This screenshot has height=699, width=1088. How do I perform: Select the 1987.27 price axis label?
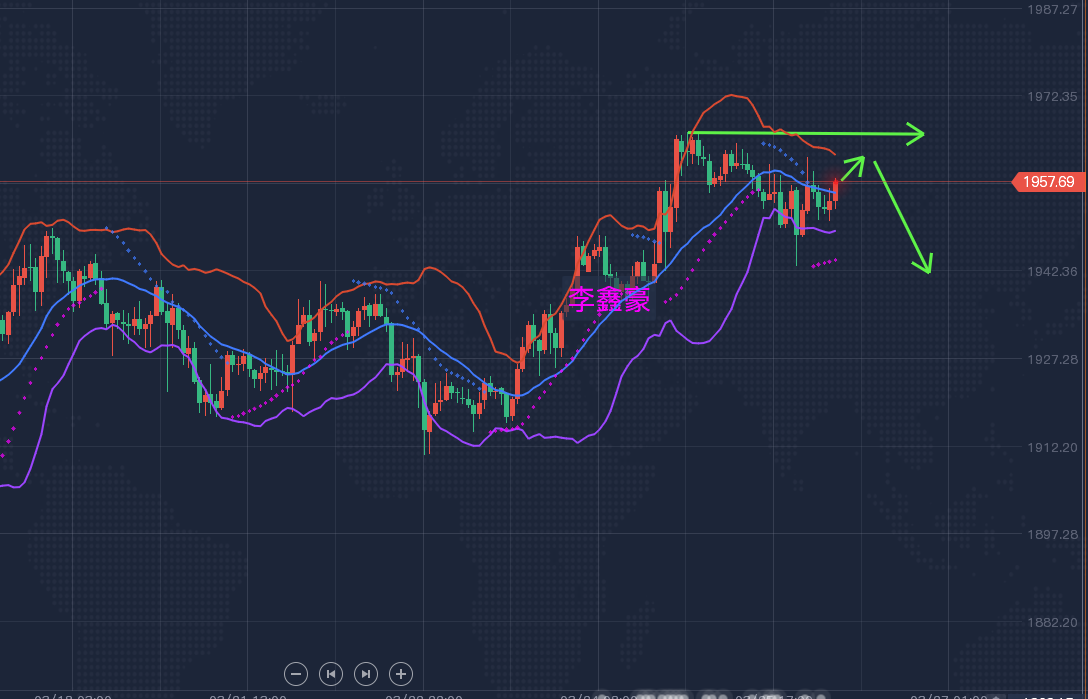[1053, 9]
